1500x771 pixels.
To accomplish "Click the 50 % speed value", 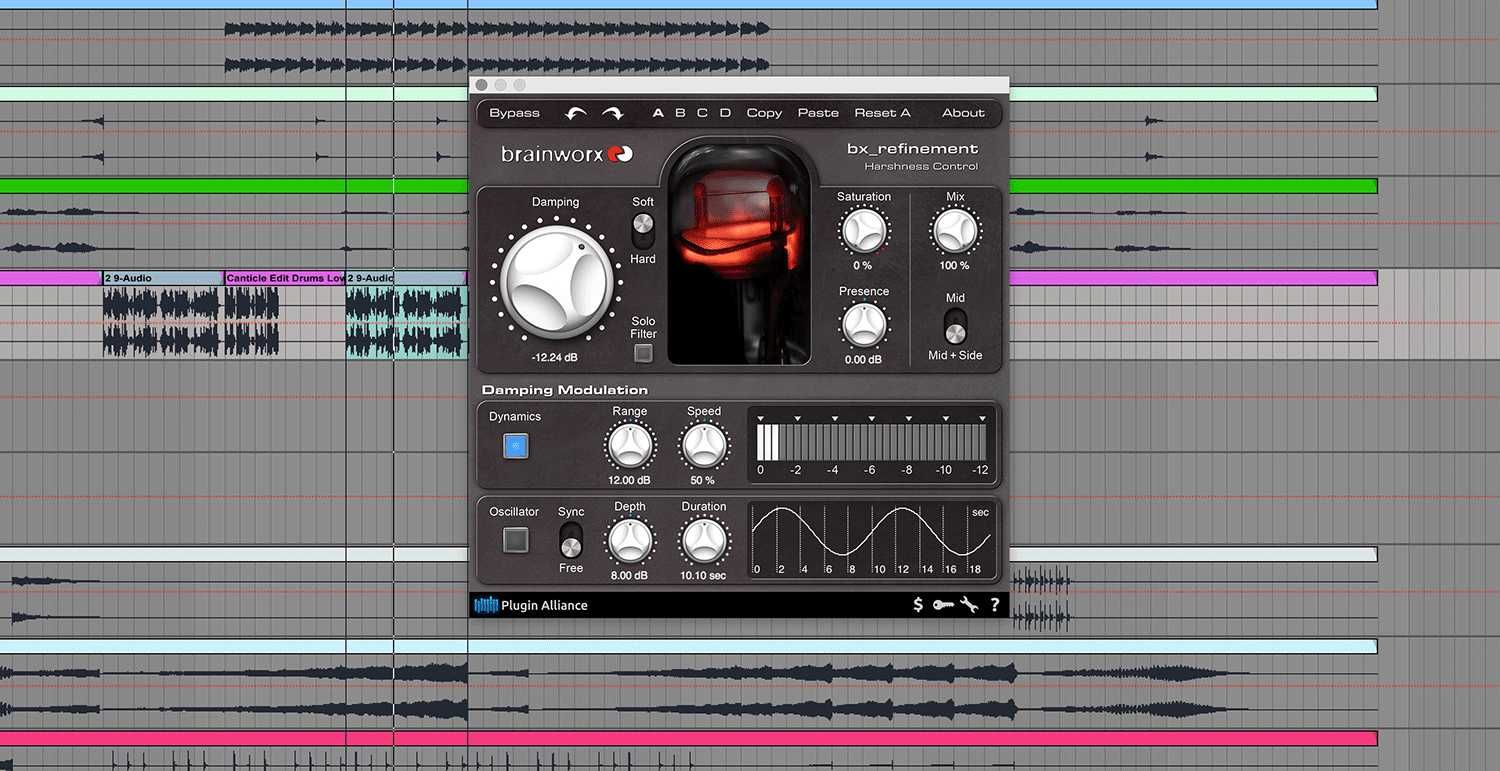I will coord(703,481).
